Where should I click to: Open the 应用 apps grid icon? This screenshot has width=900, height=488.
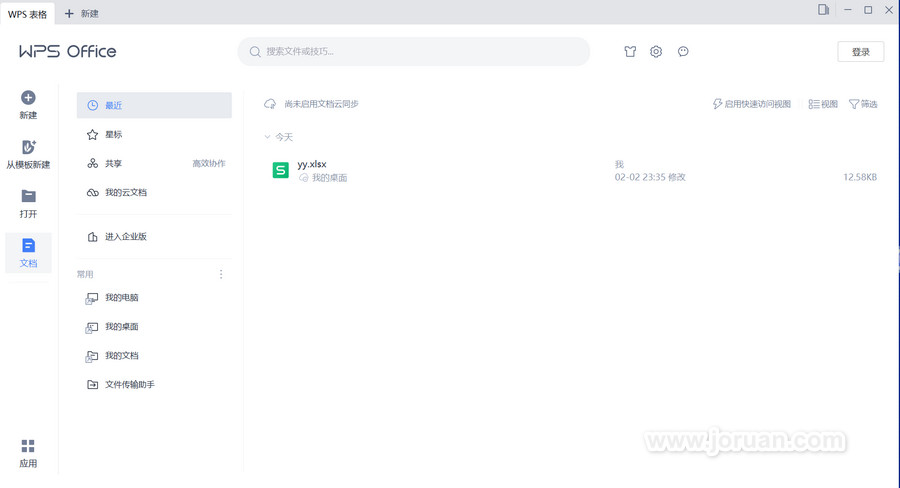tap(28, 446)
